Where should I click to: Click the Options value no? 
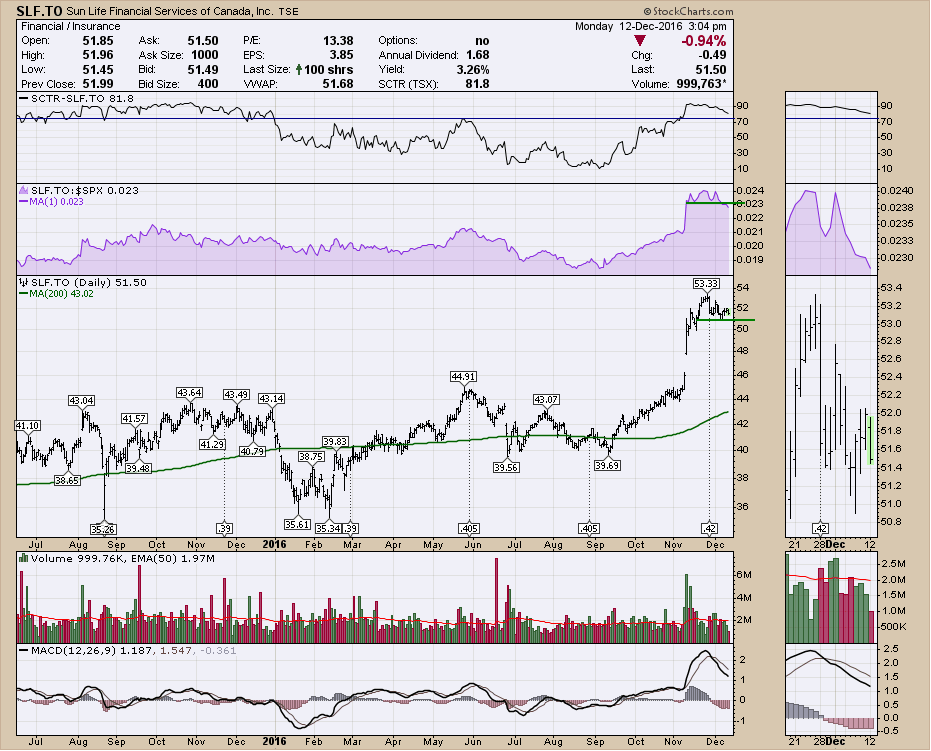482,40
